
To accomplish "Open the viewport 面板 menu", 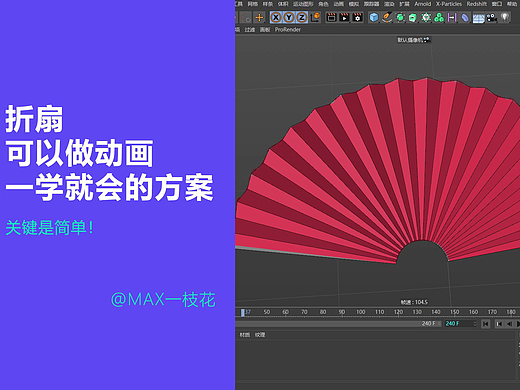I will pyautogui.click(x=265, y=30).
